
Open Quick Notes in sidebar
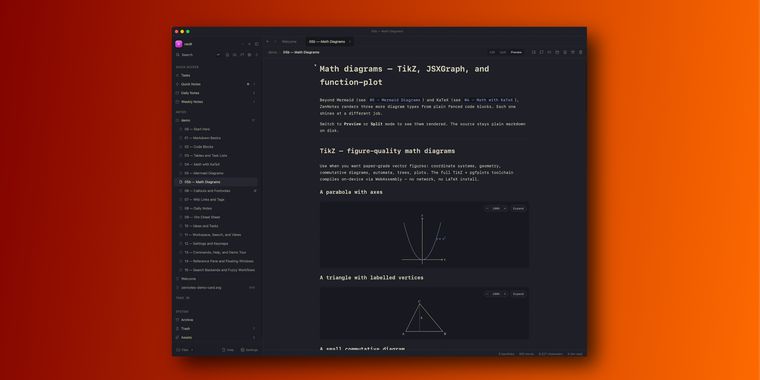(x=216, y=84)
